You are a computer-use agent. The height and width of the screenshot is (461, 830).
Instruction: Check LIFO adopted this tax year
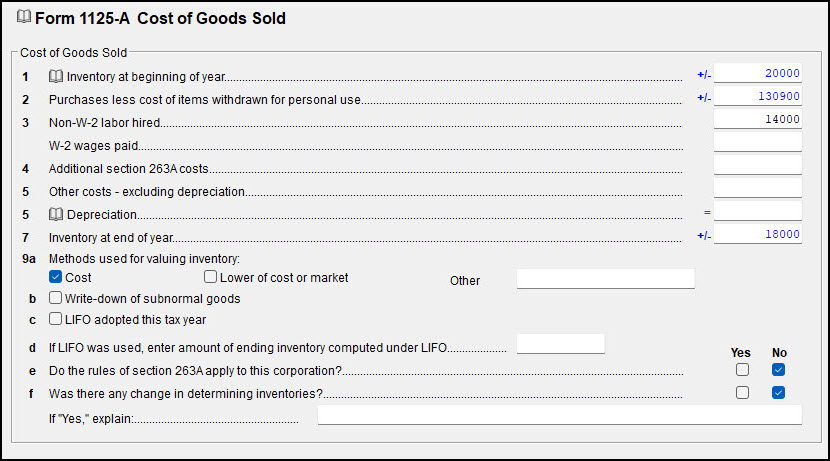[56, 319]
